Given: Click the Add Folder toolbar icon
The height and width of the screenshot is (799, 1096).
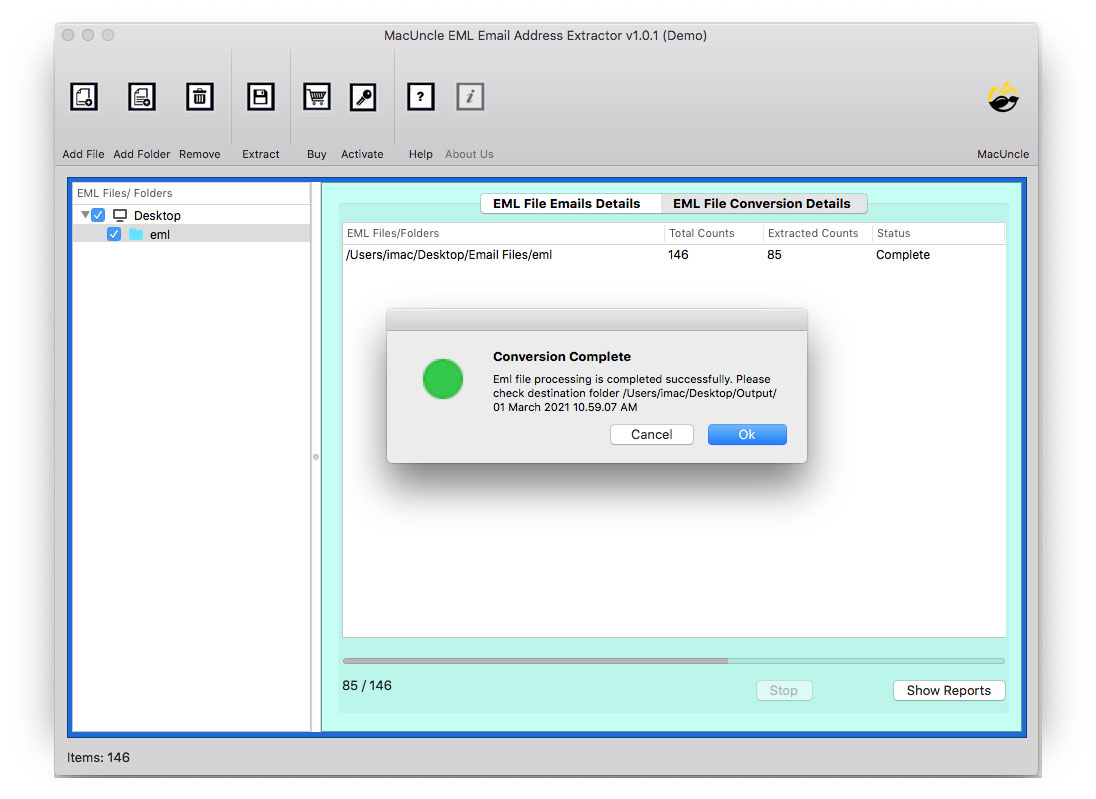Looking at the screenshot, I should (x=142, y=96).
